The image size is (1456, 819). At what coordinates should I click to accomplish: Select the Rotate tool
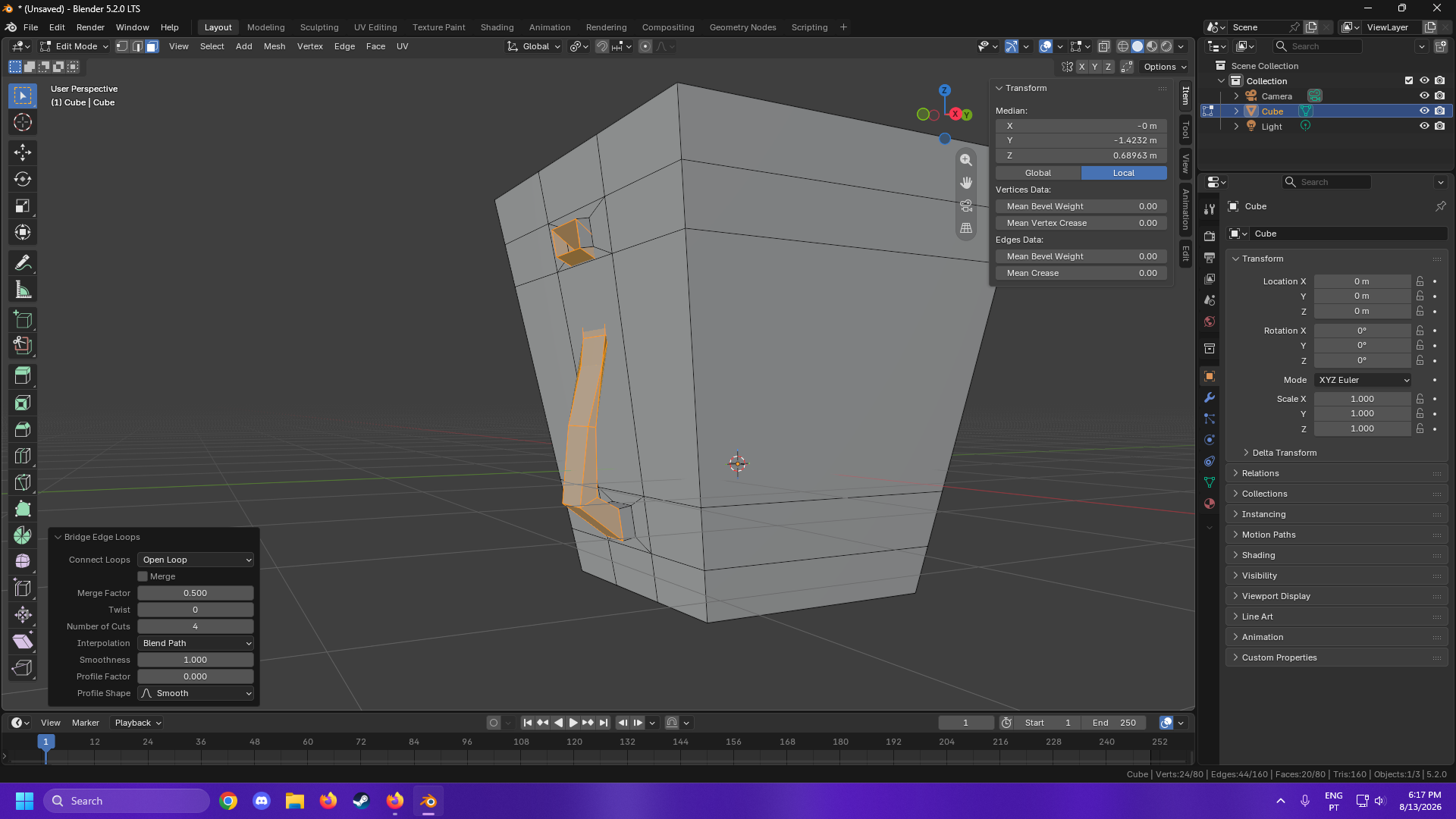pos(23,179)
